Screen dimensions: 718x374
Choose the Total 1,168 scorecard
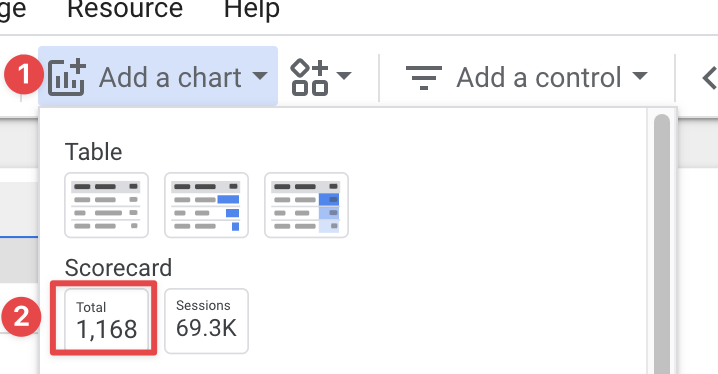106,319
